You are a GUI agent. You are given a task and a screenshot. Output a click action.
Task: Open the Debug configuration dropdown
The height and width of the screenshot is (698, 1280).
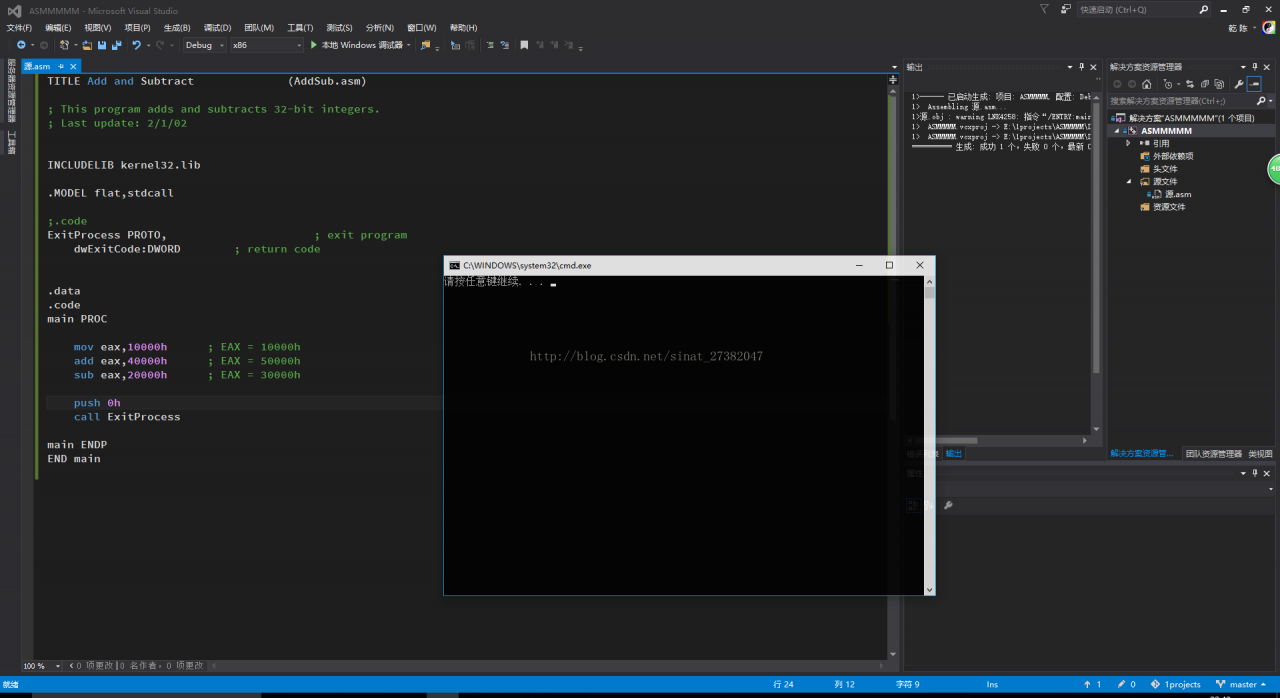(x=204, y=45)
